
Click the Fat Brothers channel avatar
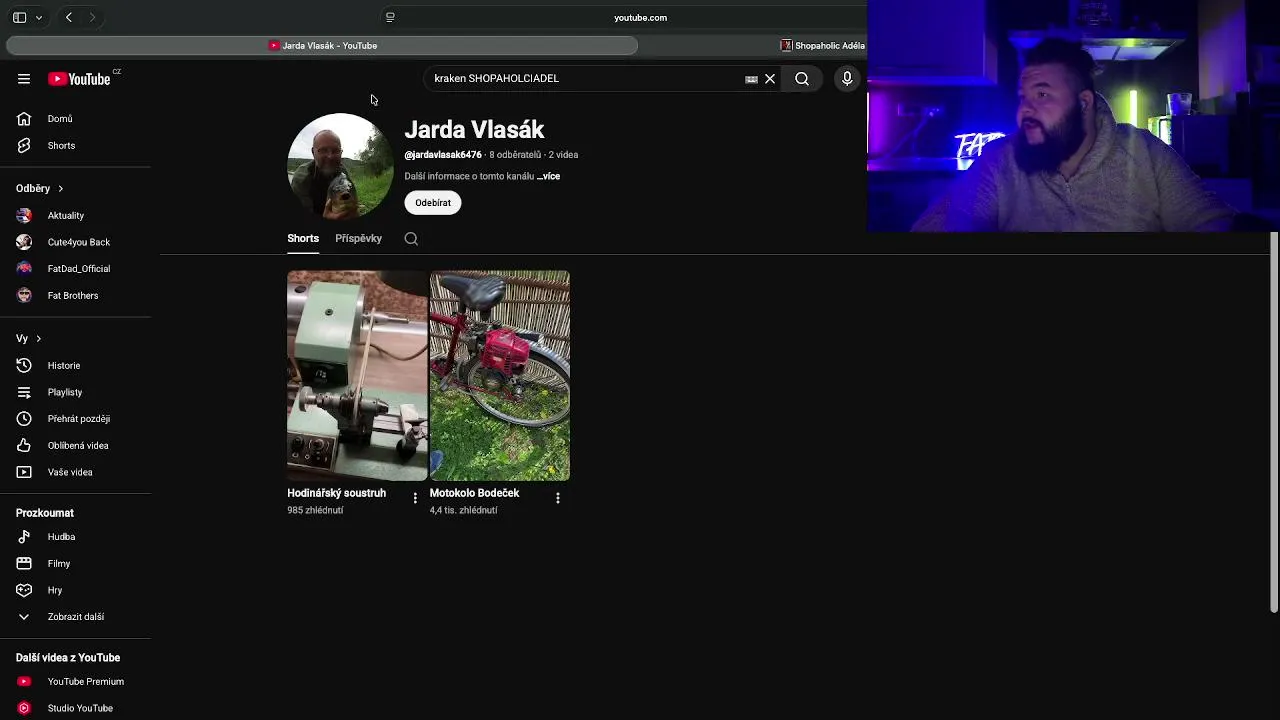coord(24,295)
